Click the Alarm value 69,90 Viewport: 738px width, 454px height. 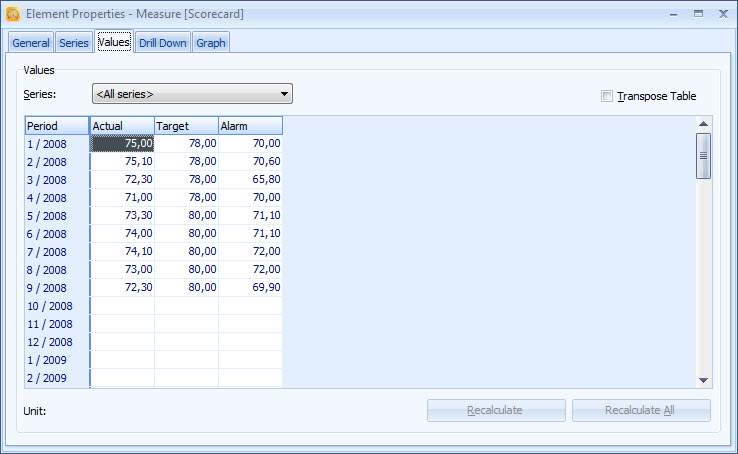(250, 288)
